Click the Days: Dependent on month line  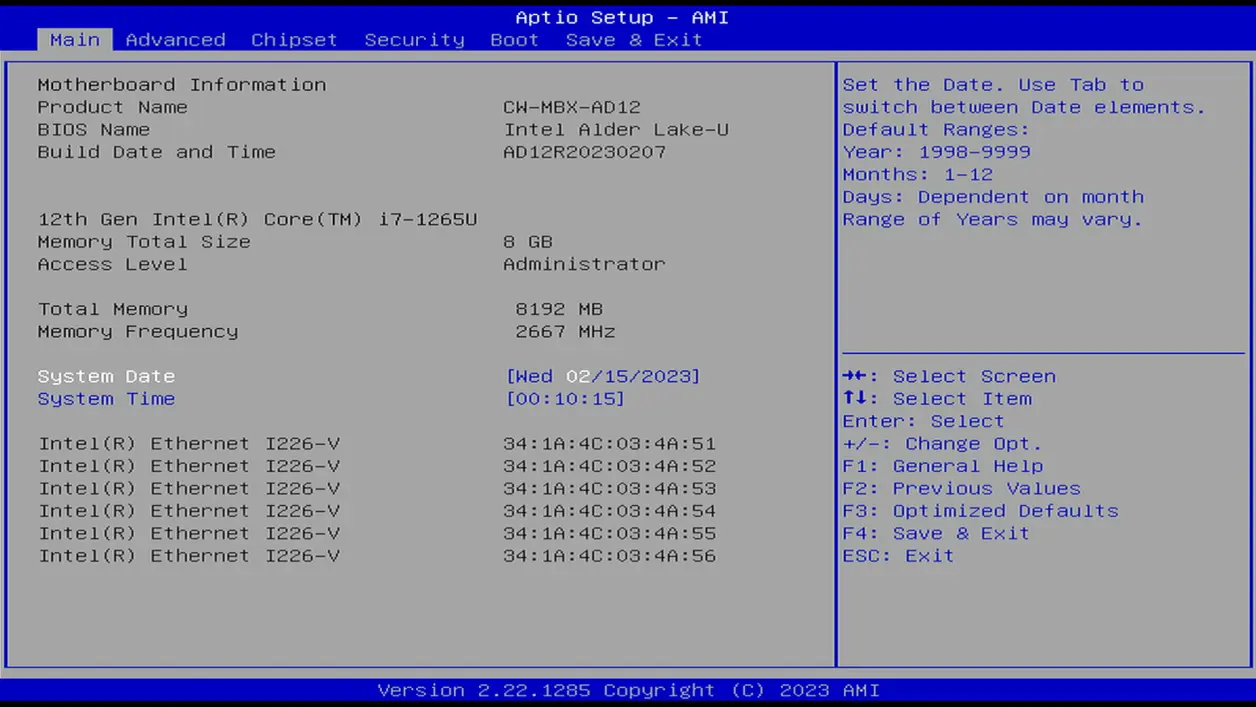[x=993, y=197]
